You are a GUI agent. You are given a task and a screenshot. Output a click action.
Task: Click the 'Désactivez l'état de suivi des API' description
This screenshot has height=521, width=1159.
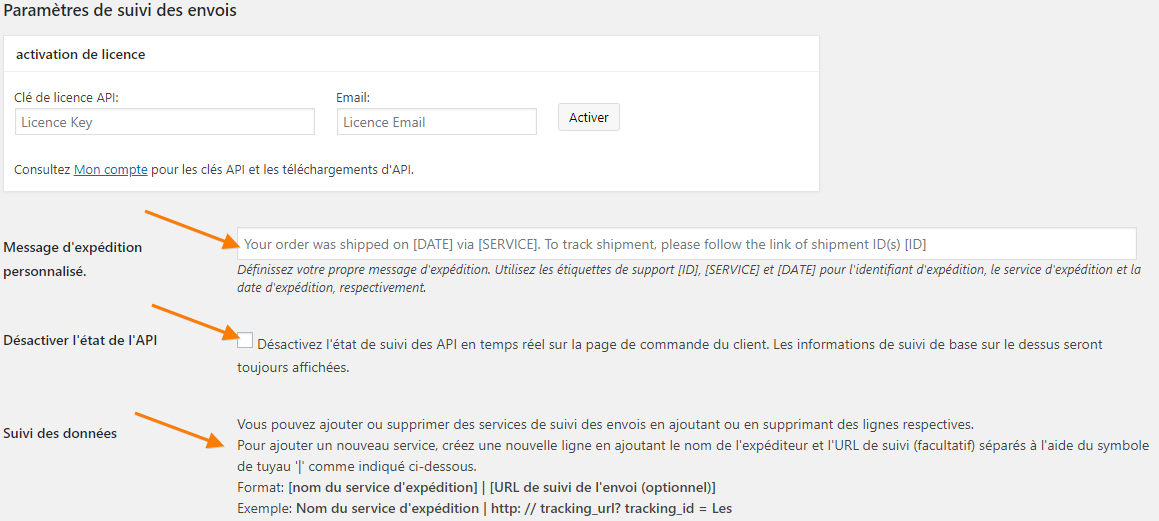670,355
